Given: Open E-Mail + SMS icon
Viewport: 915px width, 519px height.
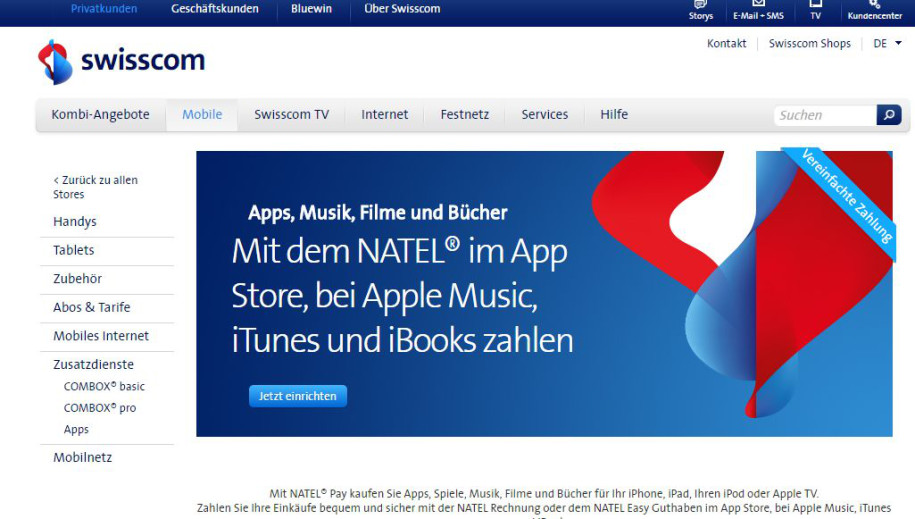Looking at the screenshot, I should pos(758,10).
